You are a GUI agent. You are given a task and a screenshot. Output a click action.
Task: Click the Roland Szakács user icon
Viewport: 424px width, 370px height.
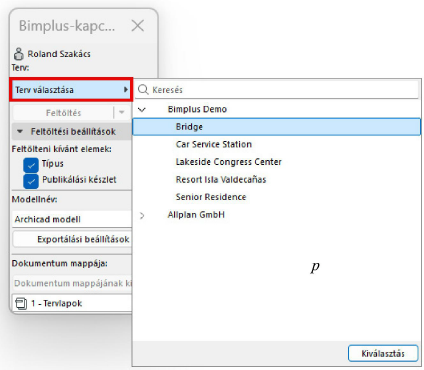[x=19, y=54]
